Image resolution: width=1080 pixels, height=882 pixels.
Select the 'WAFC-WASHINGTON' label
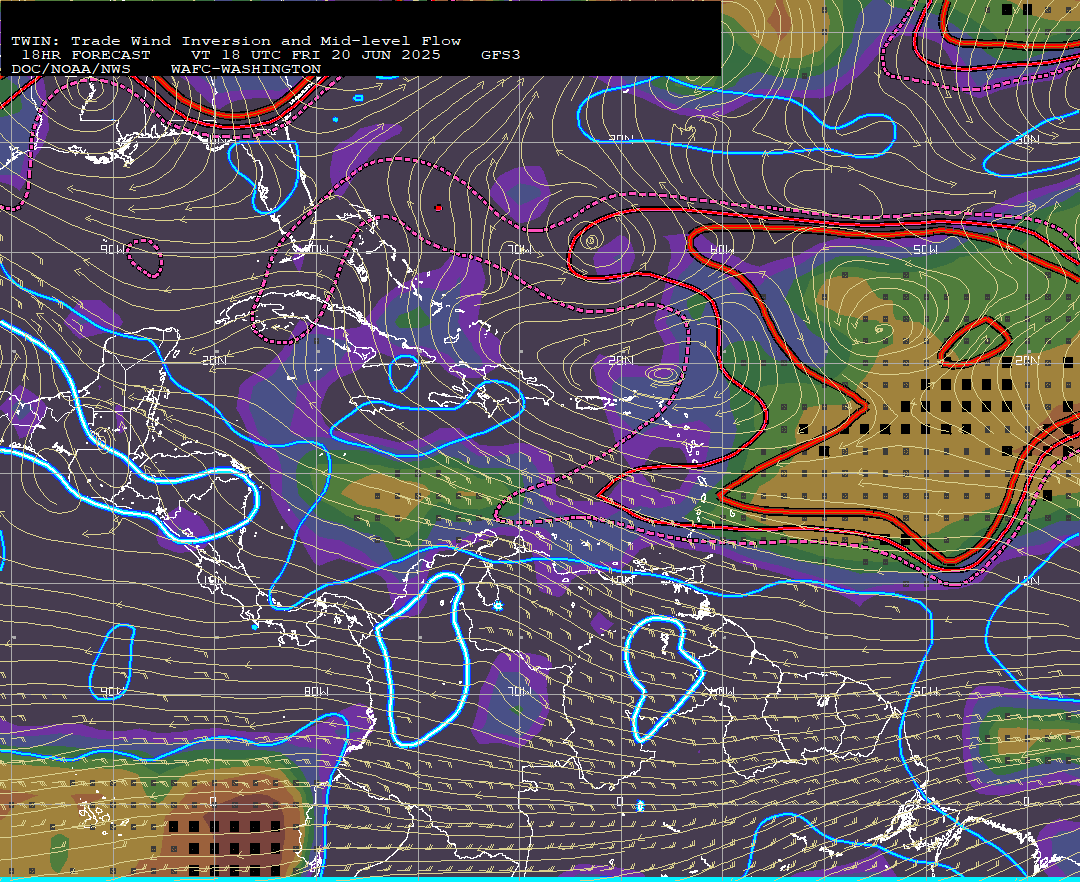tap(246, 70)
